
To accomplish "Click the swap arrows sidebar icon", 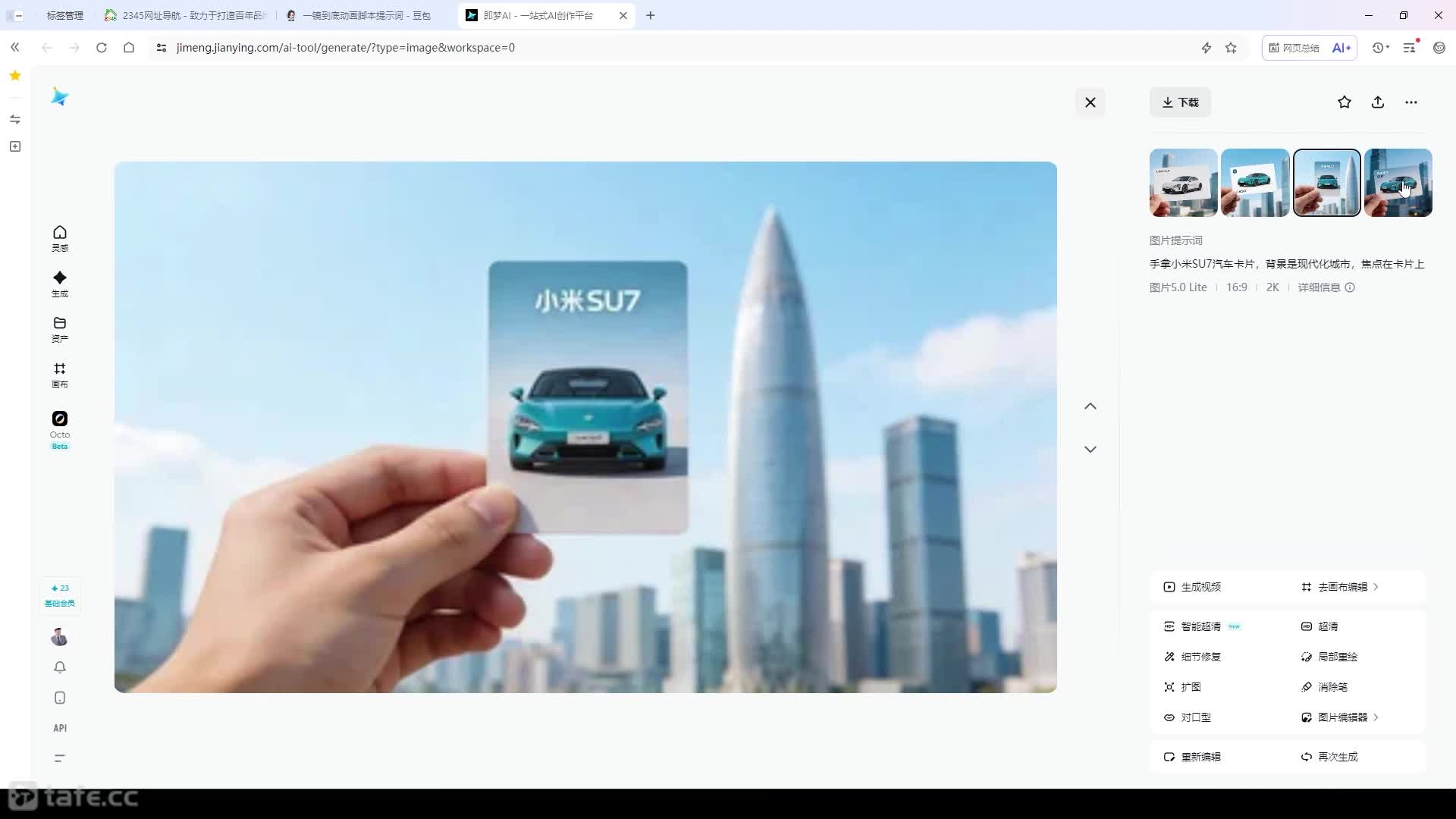I will (15, 119).
